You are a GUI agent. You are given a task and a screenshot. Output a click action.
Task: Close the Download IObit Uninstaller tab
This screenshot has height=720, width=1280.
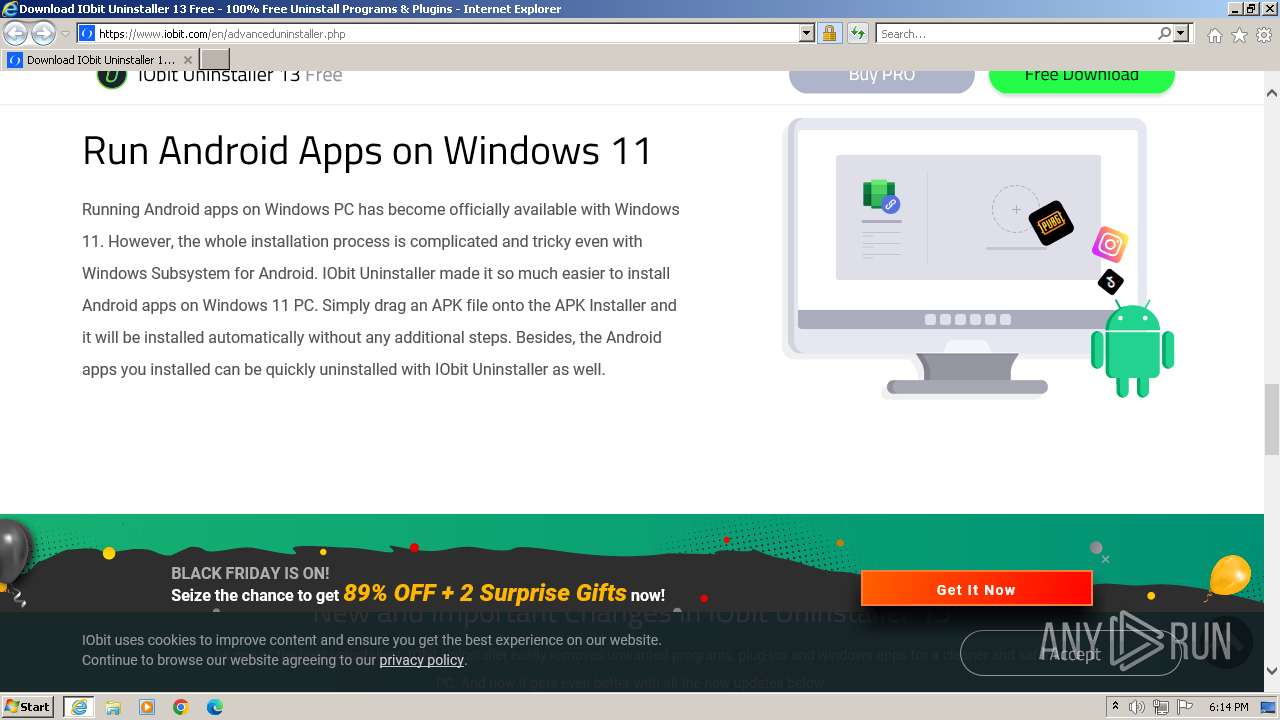(187, 60)
